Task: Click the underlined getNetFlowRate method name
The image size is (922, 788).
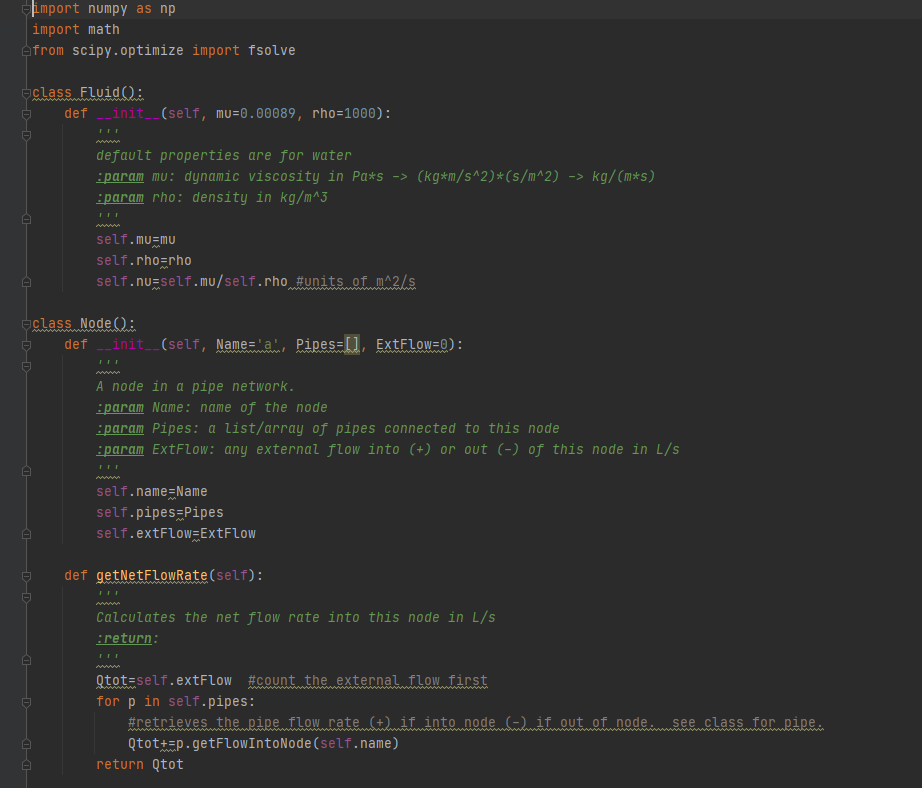Action: [151, 575]
